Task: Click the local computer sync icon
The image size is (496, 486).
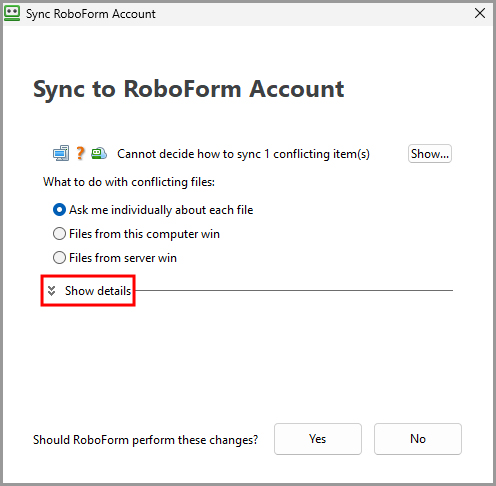Action: click(x=61, y=153)
